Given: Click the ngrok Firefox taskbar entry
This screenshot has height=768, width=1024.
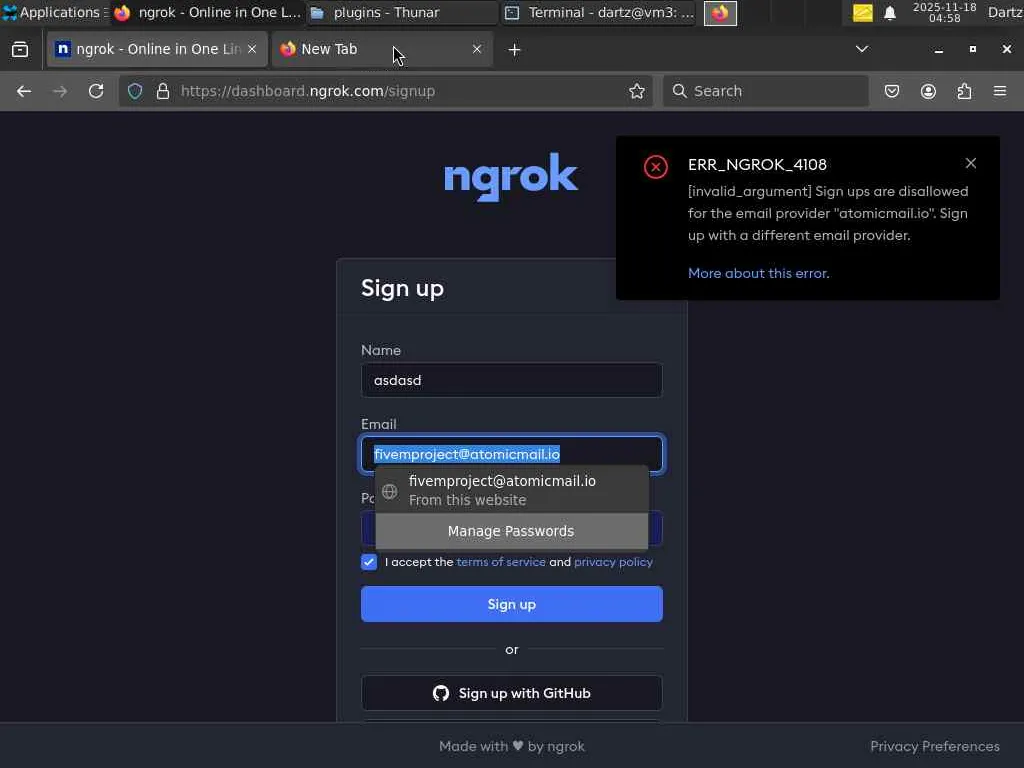Looking at the screenshot, I should point(208,12).
